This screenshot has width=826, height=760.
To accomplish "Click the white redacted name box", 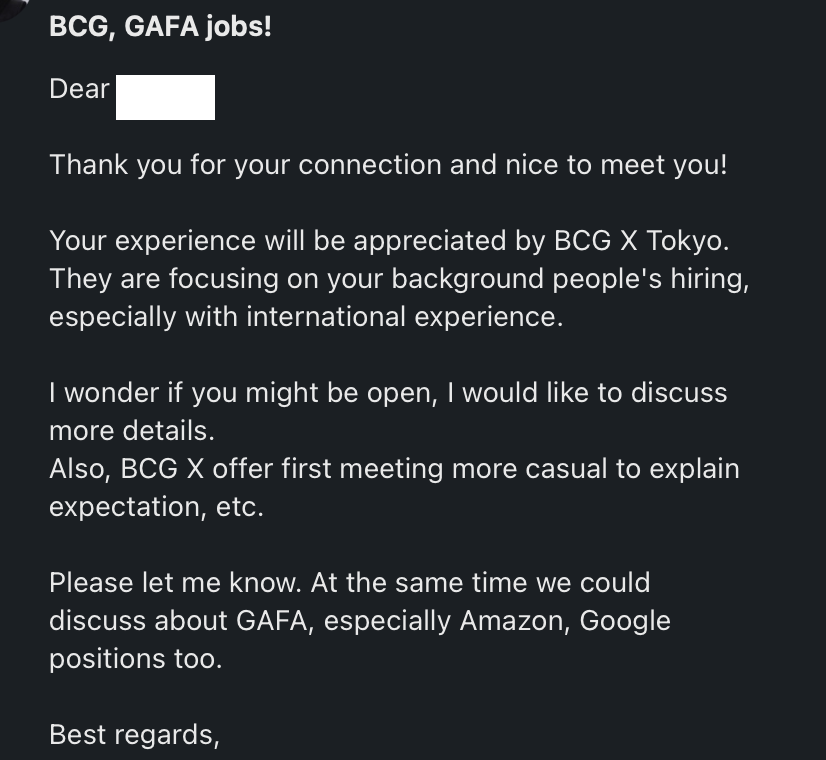I will (165, 97).
